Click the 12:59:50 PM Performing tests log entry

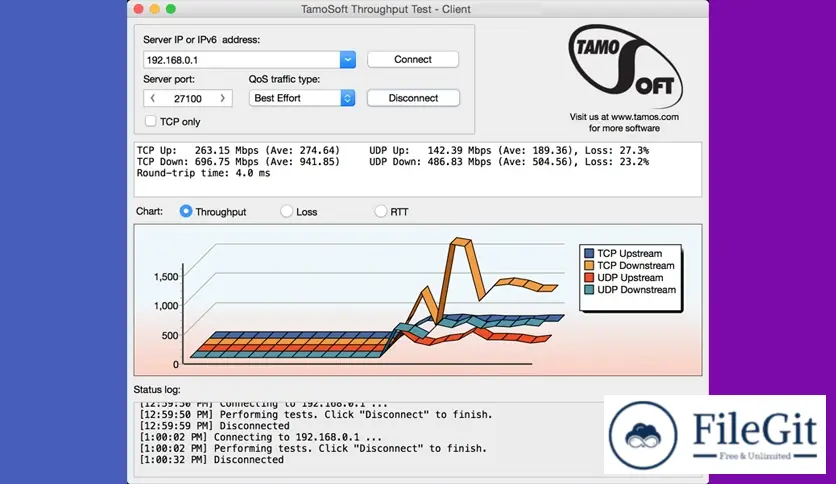pyautogui.click(x=316, y=415)
